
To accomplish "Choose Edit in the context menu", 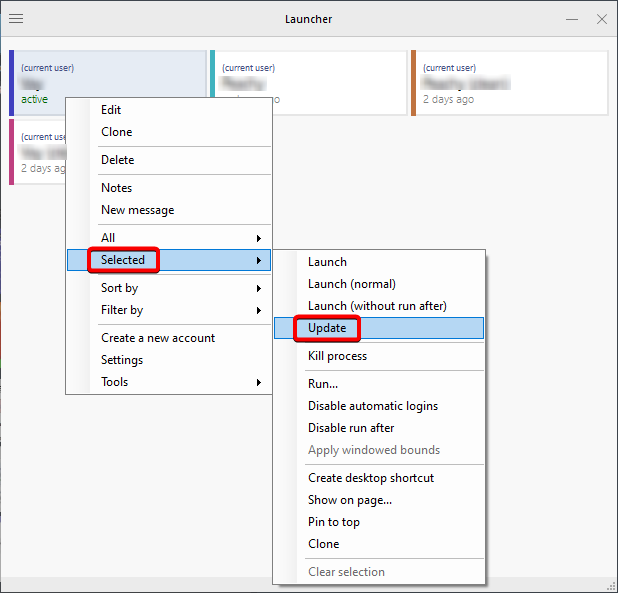I will 169,110.
